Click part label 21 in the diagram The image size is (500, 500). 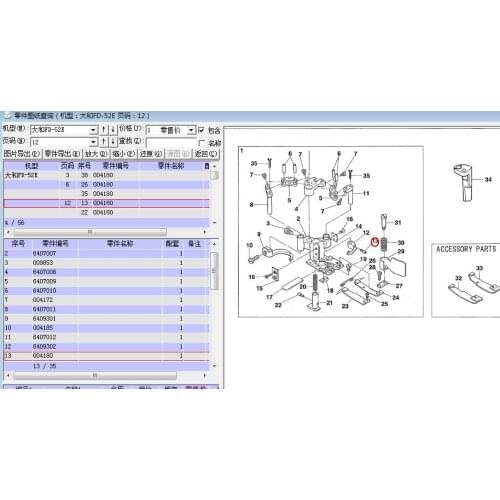click(329, 303)
